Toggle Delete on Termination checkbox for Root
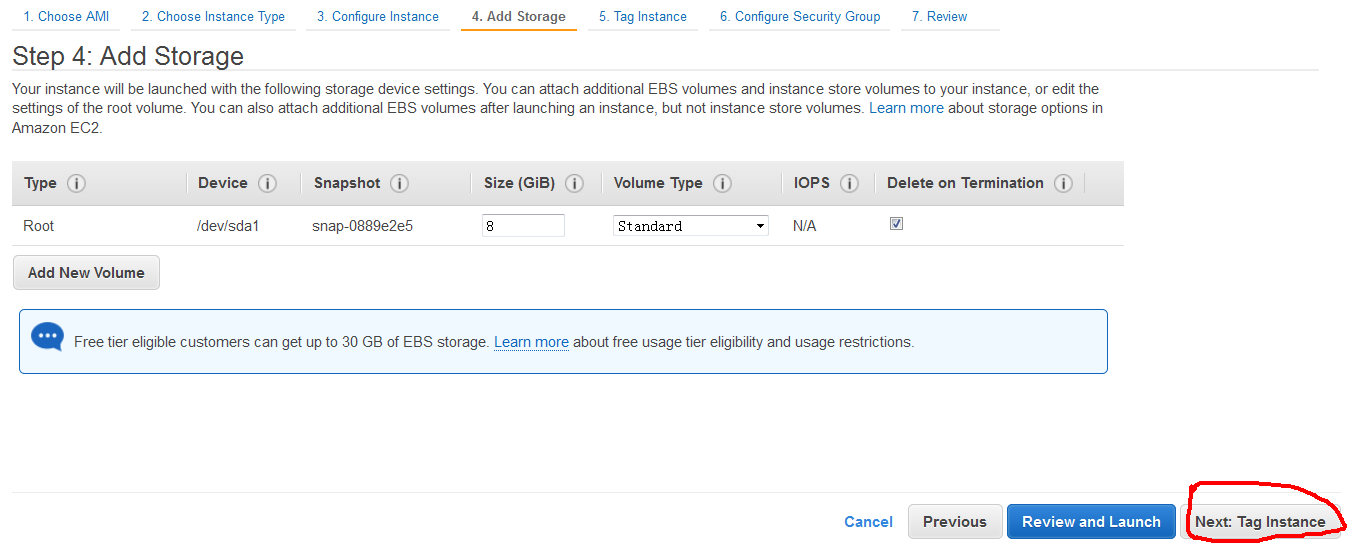 (896, 224)
